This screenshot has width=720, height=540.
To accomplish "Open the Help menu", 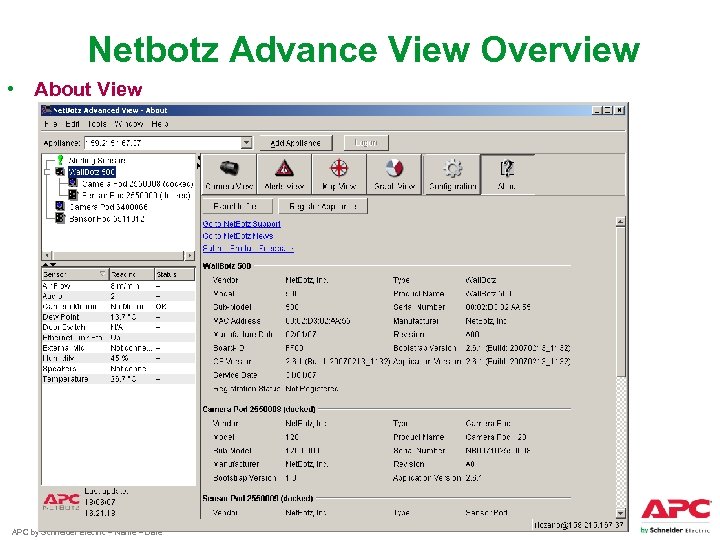I will pos(159,124).
